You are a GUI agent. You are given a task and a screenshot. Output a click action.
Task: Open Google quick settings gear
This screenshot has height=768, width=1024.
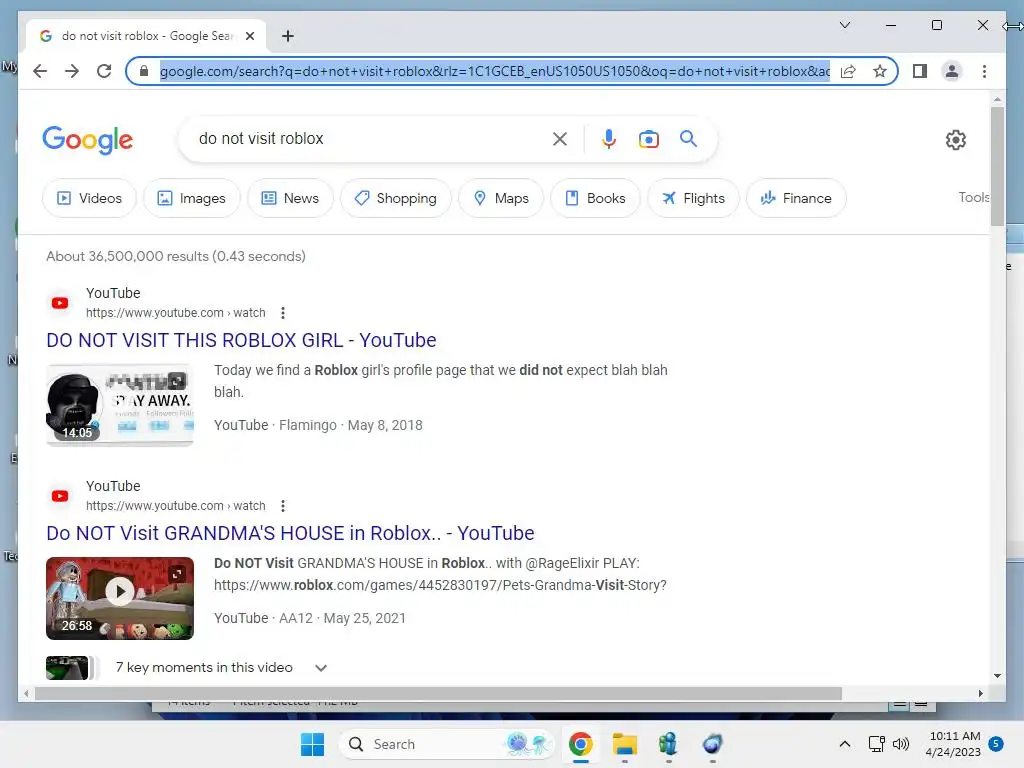click(x=955, y=139)
